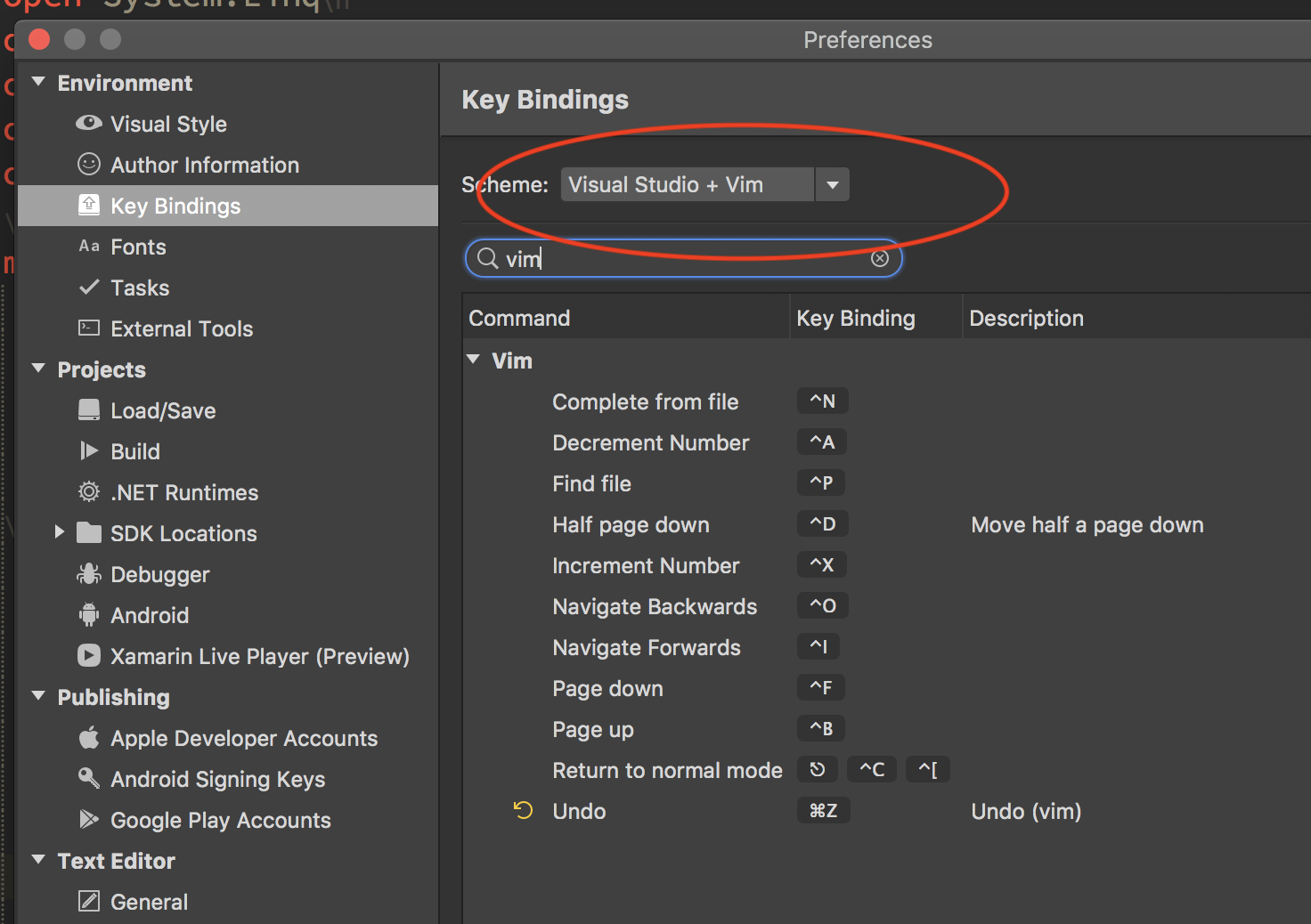Select Visual Style in sidebar
Viewport: 1311px width, 924px height.
point(168,124)
